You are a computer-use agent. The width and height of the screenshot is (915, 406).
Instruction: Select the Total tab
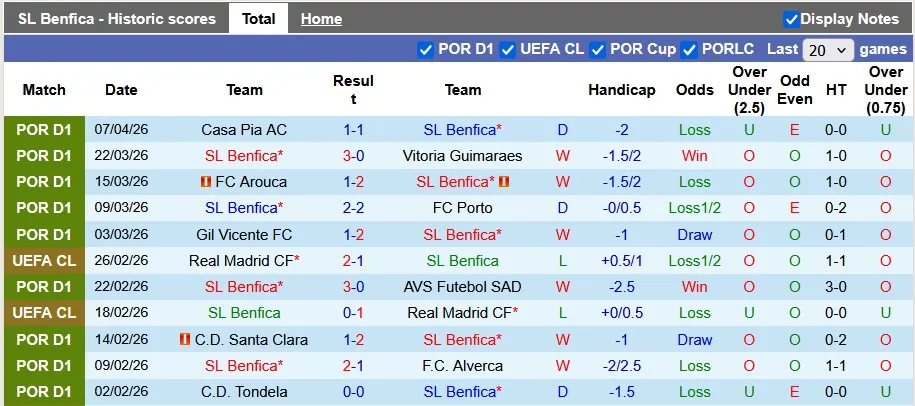tap(258, 19)
